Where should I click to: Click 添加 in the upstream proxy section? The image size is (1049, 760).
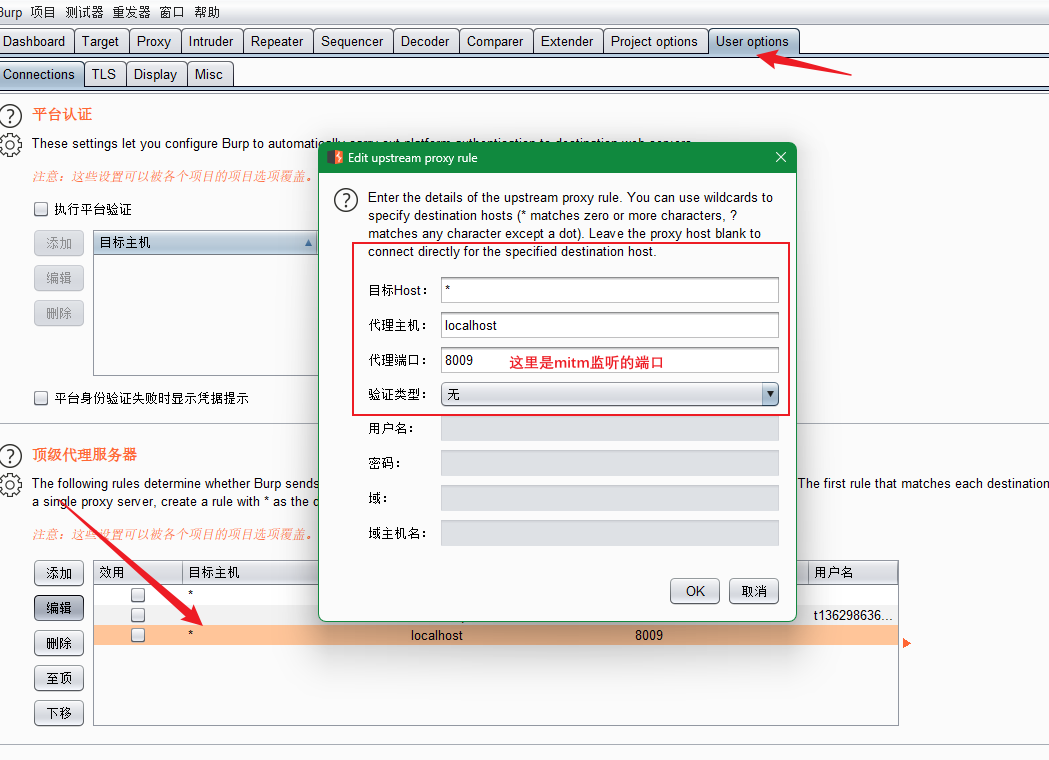[x=59, y=573]
